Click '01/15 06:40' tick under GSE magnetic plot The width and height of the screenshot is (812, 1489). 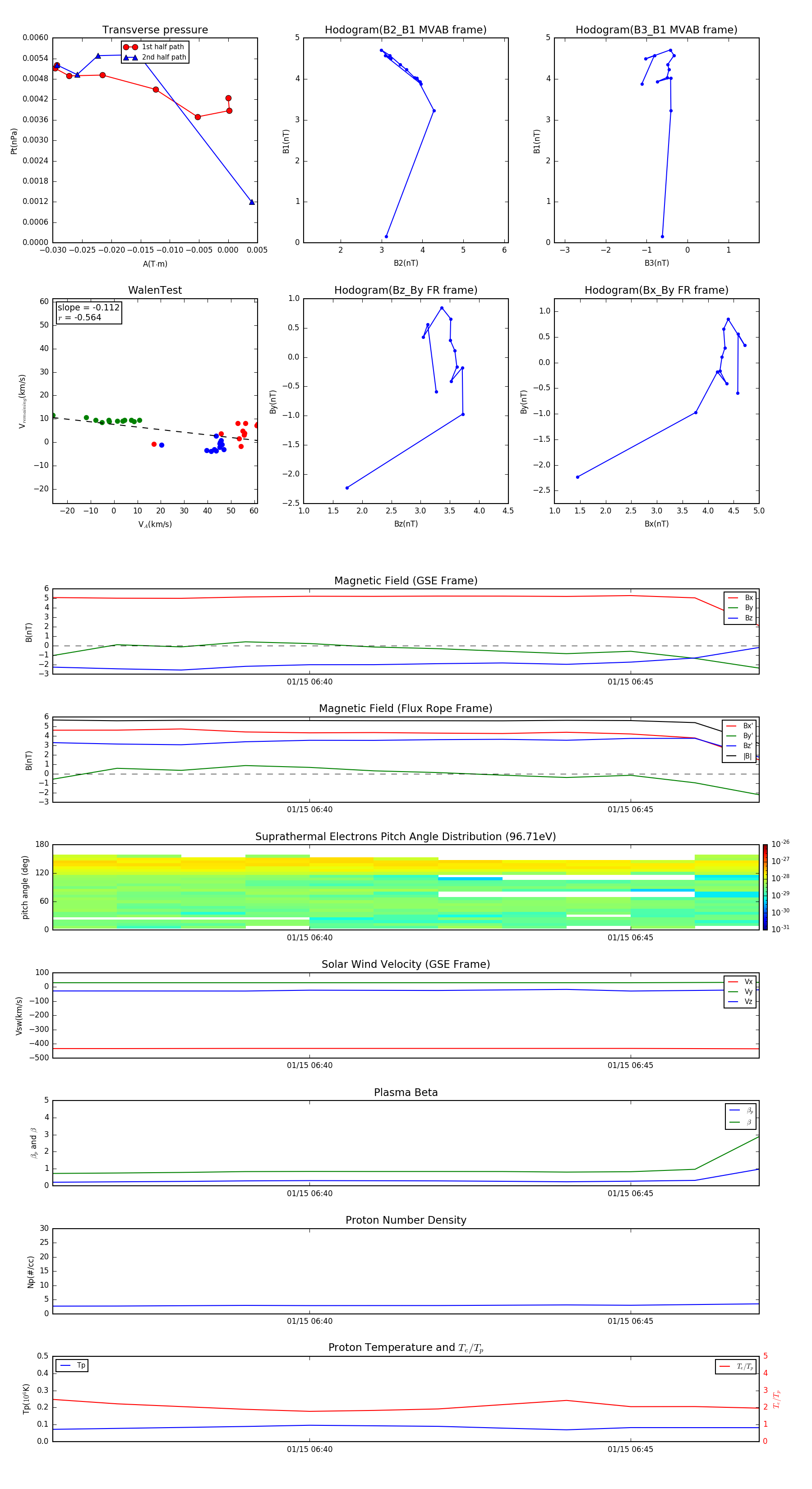(310, 682)
